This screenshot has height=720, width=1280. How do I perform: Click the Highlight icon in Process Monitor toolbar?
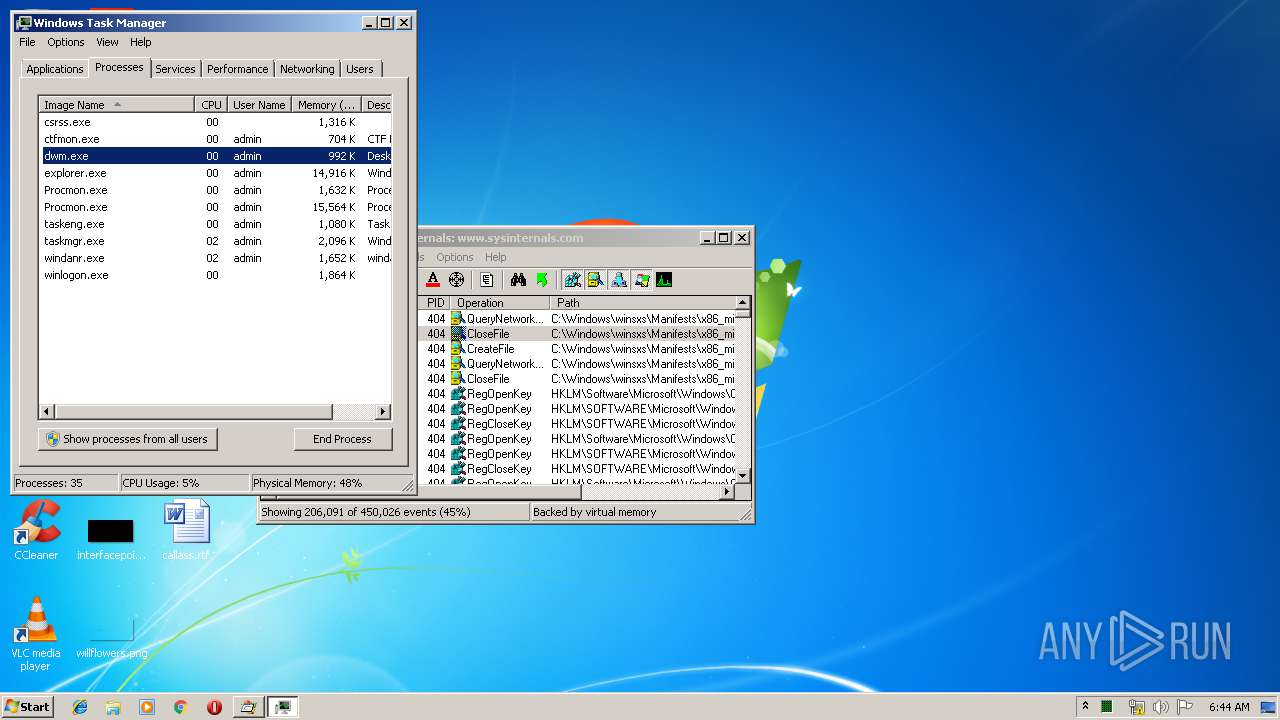coord(433,280)
